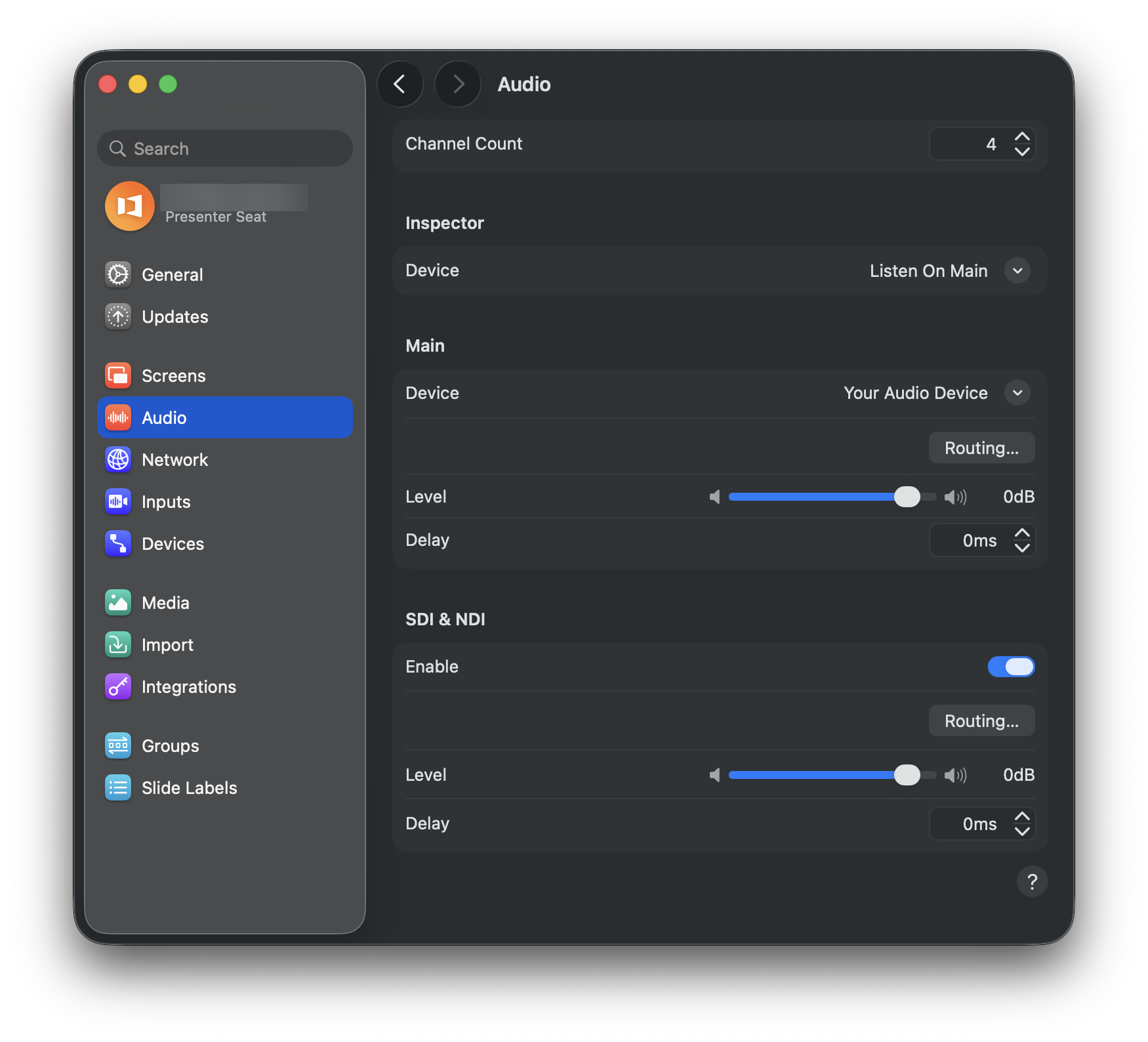The height and width of the screenshot is (1042, 1148).
Task: Select Audio in the sidebar
Action: [225, 417]
